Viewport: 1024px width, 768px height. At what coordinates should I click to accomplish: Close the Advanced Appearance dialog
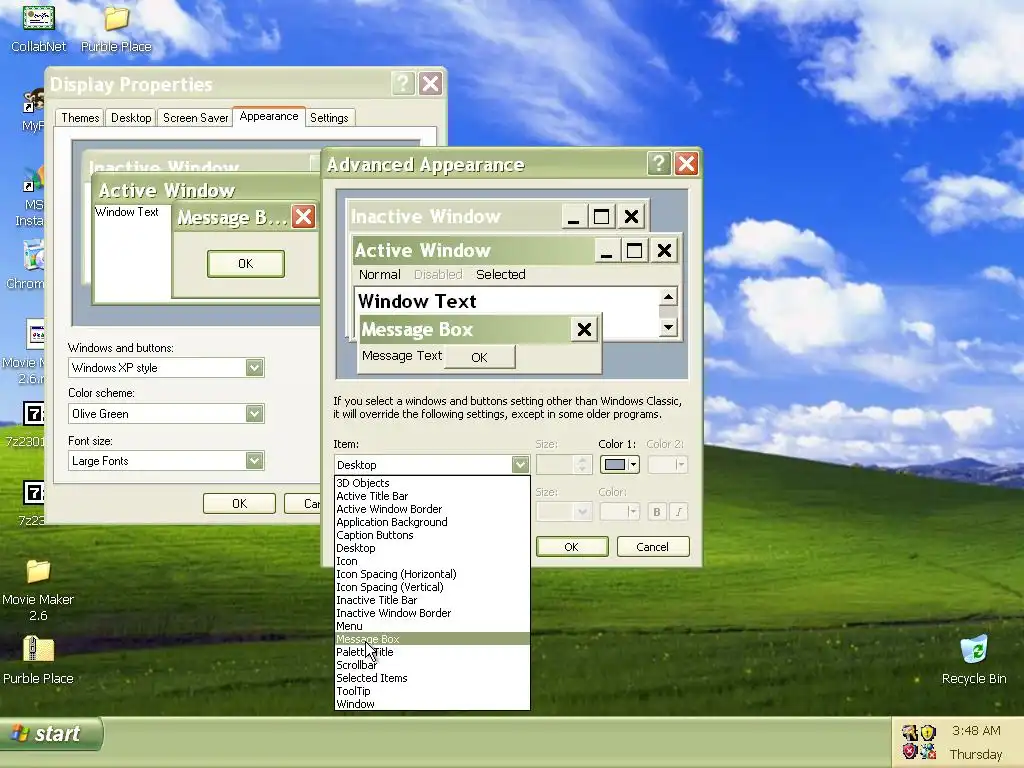pos(686,163)
